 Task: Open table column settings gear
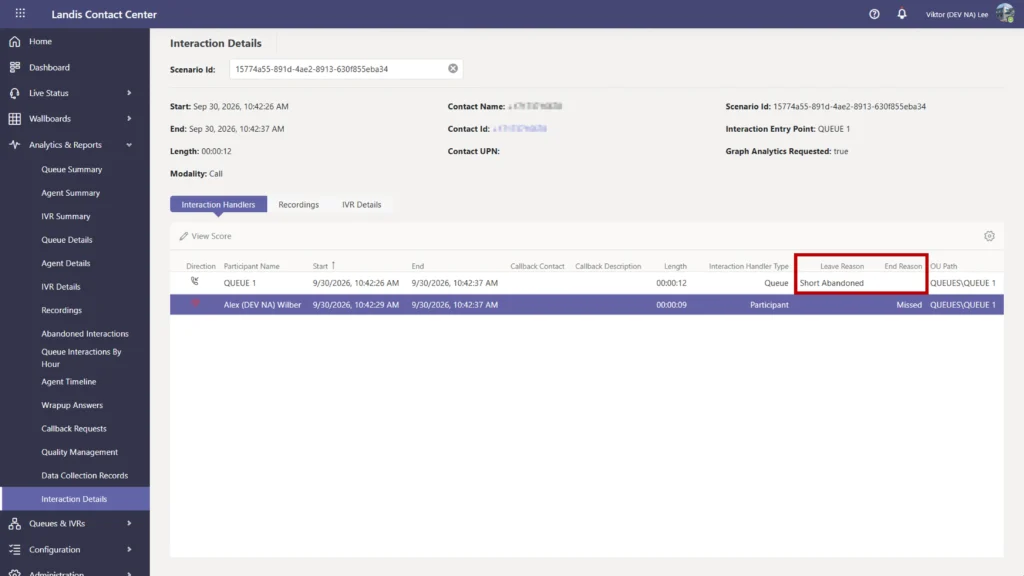pyautogui.click(x=989, y=236)
